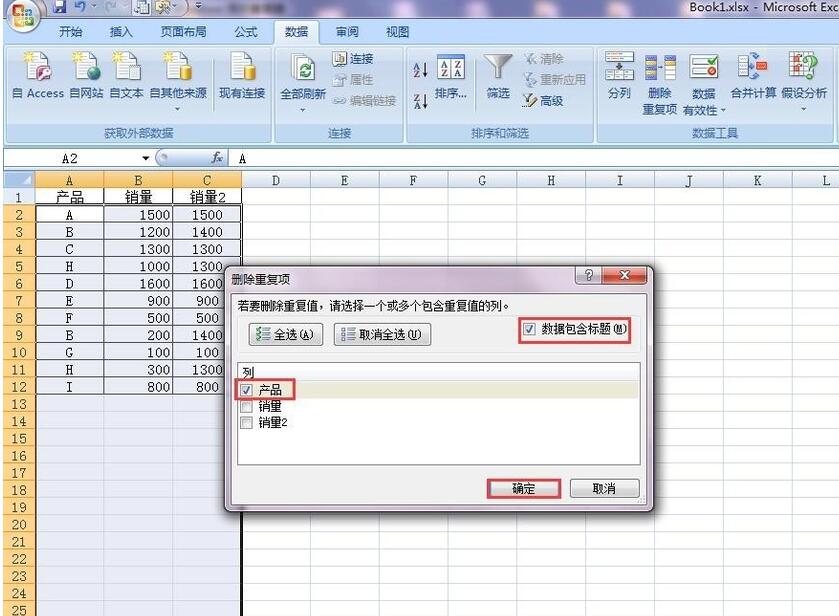Uncheck the 产品 column checkbox

pyautogui.click(x=246, y=390)
